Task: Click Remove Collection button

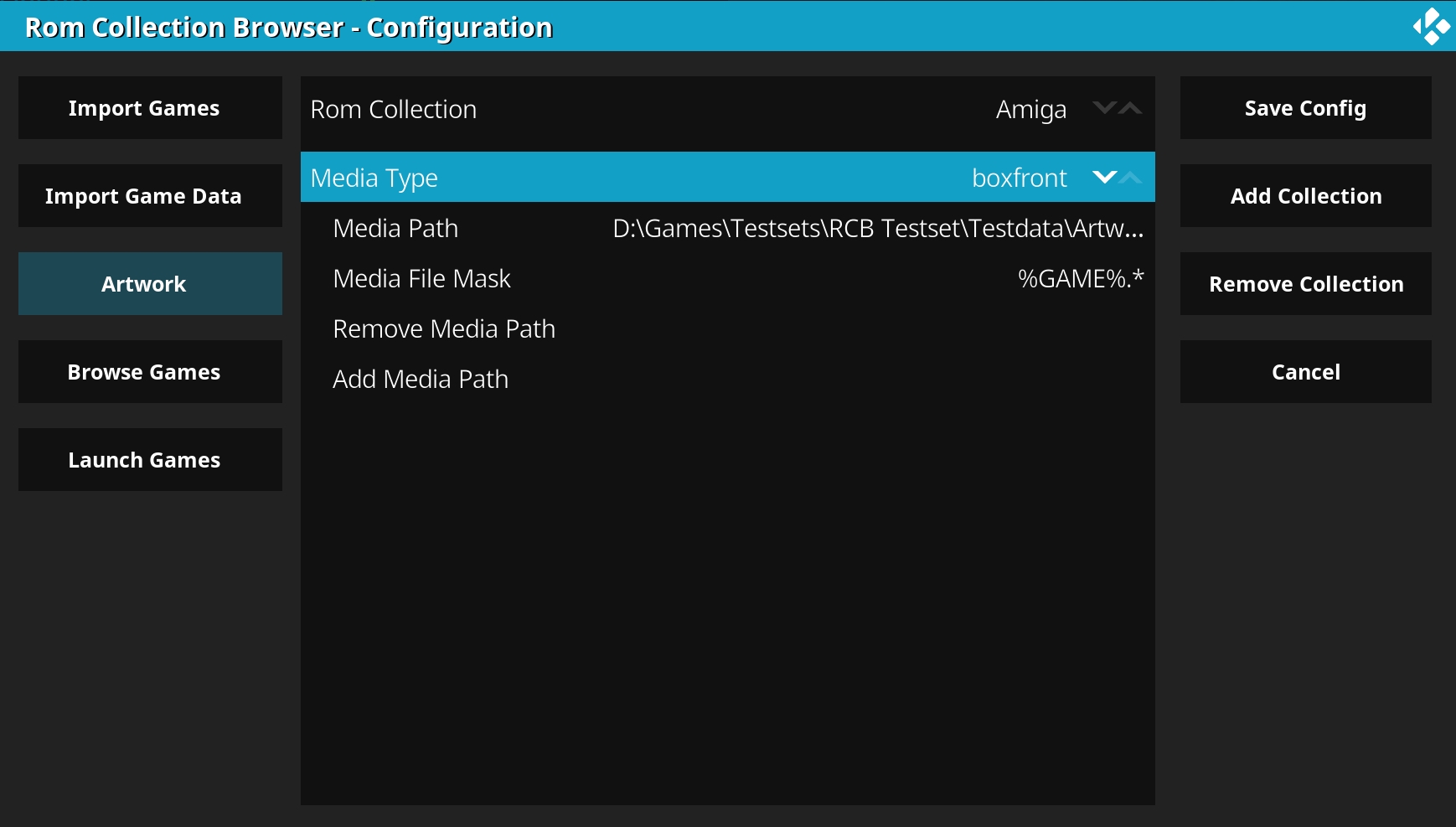Action: pos(1305,284)
